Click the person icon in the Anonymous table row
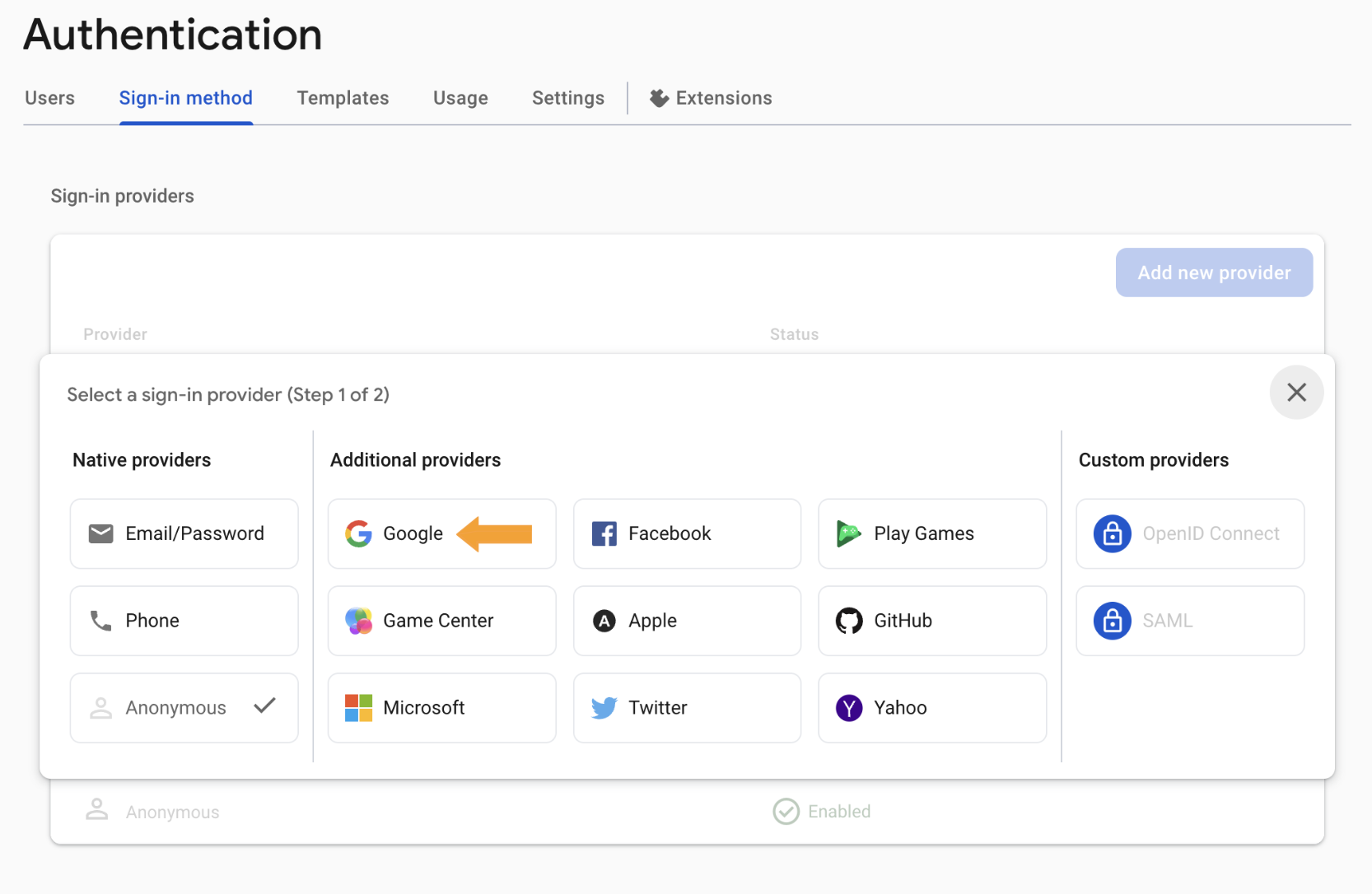Viewport: 1372px width, 894px height. 97,810
